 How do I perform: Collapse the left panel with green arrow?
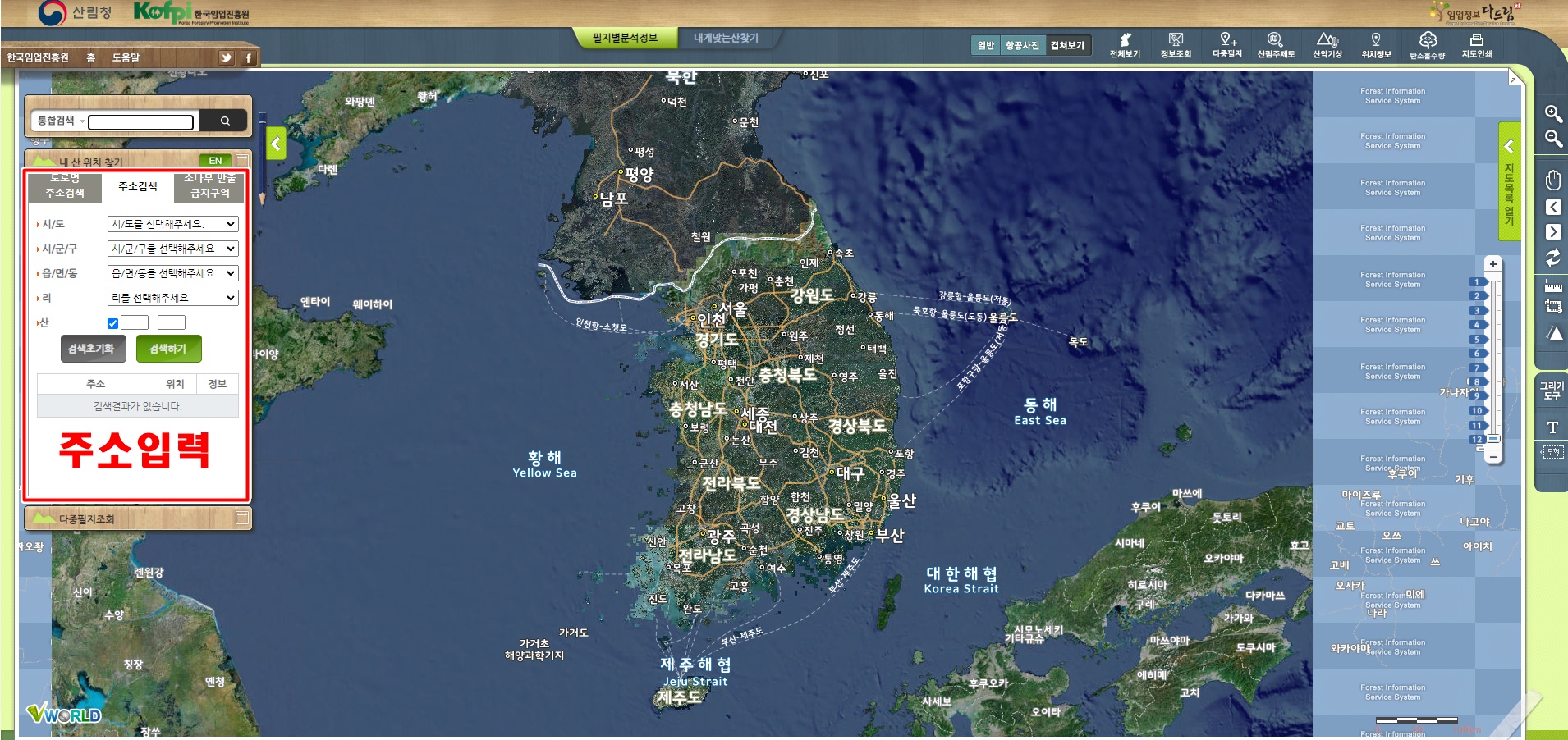[x=276, y=144]
